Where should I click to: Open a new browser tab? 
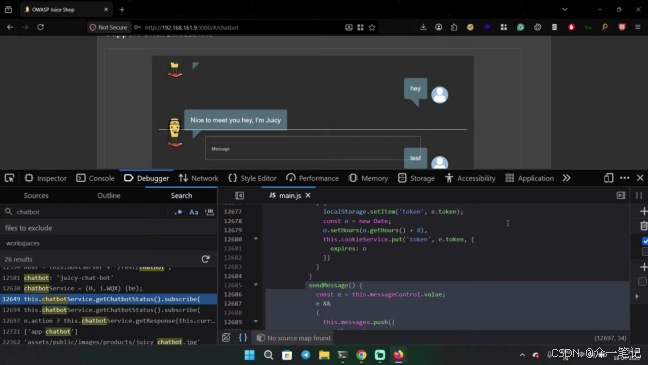point(122,10)
